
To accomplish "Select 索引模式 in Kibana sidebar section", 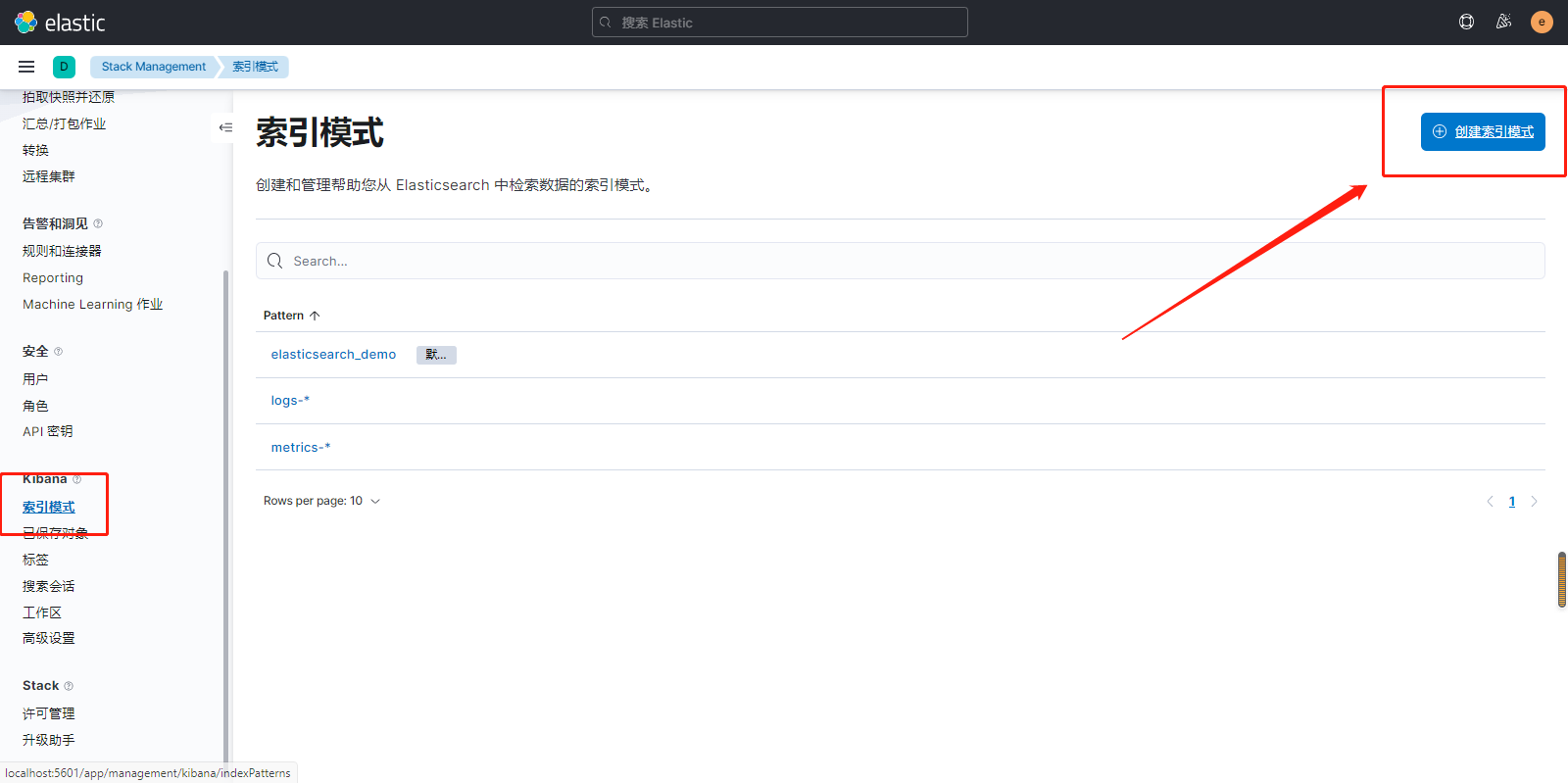I will point(49,507).
